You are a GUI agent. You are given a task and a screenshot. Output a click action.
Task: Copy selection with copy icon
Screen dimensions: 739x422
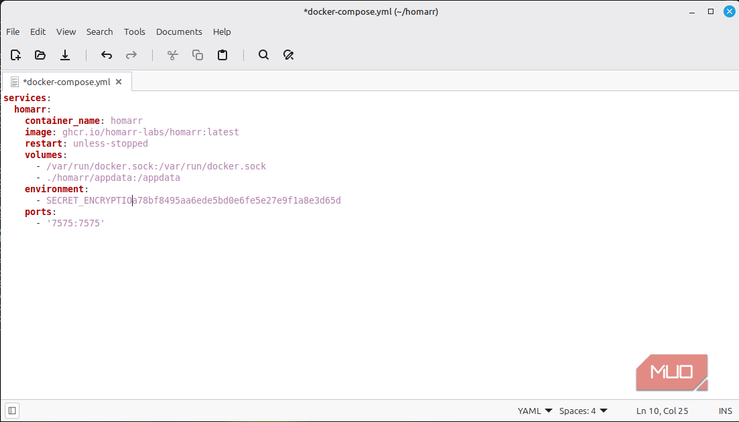[197, 55]
